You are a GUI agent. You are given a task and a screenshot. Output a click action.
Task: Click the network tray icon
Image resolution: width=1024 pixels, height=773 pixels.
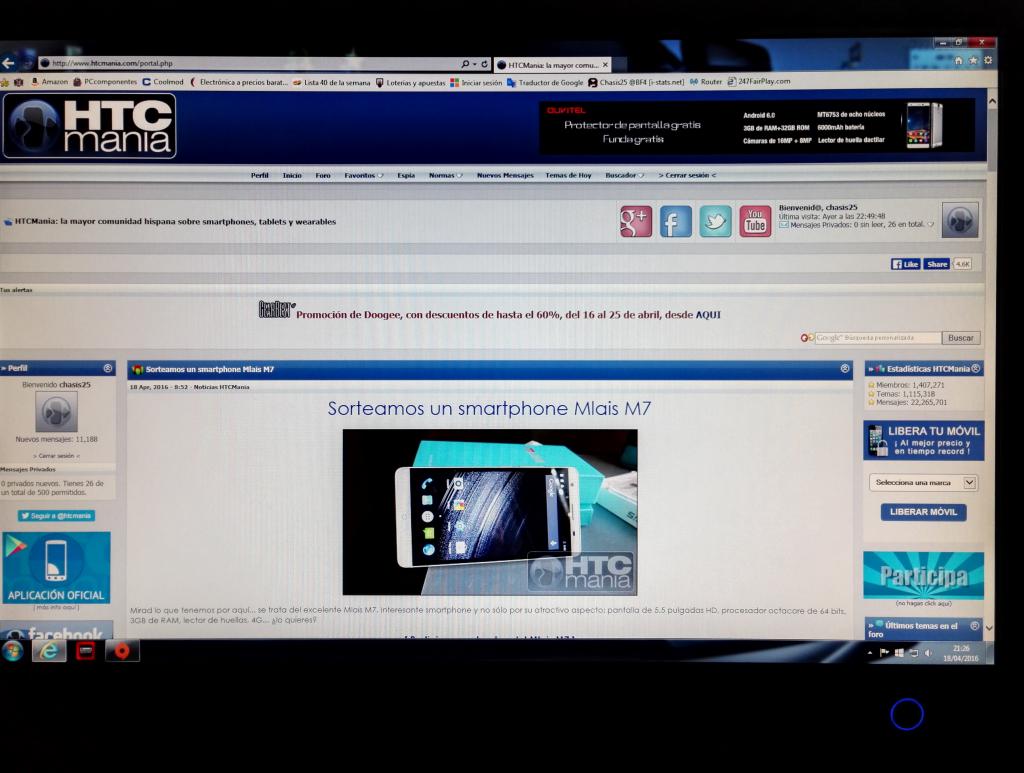pyautogui.click(x=914, y=652)
